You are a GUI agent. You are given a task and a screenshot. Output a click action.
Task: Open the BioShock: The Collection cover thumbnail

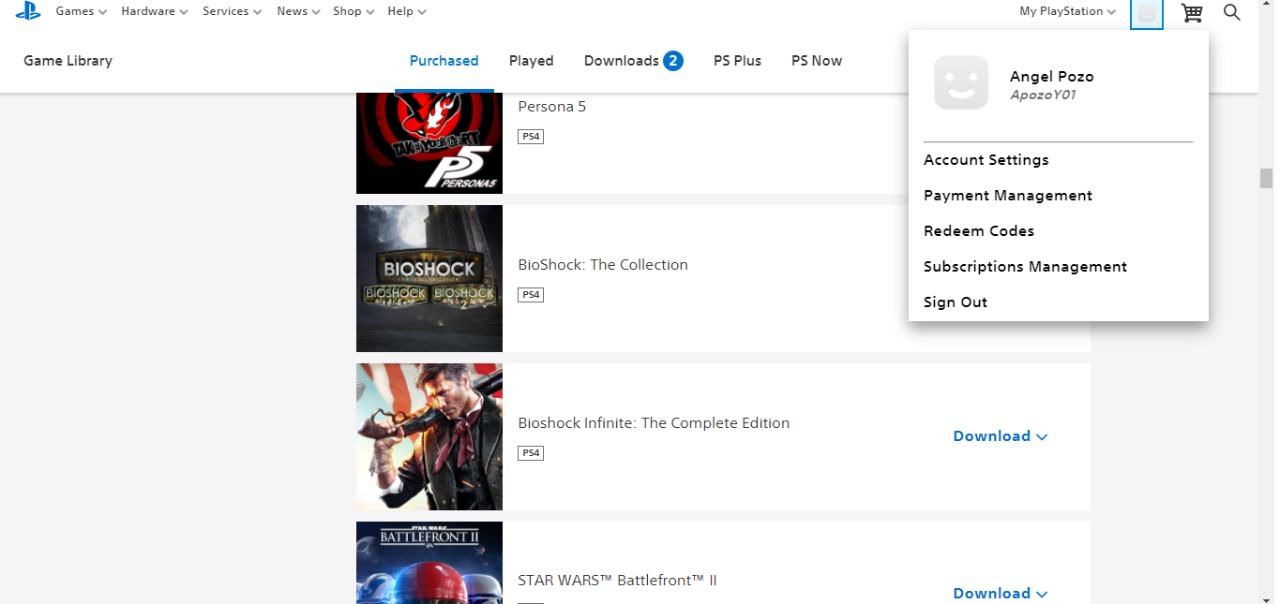point(429,278)
